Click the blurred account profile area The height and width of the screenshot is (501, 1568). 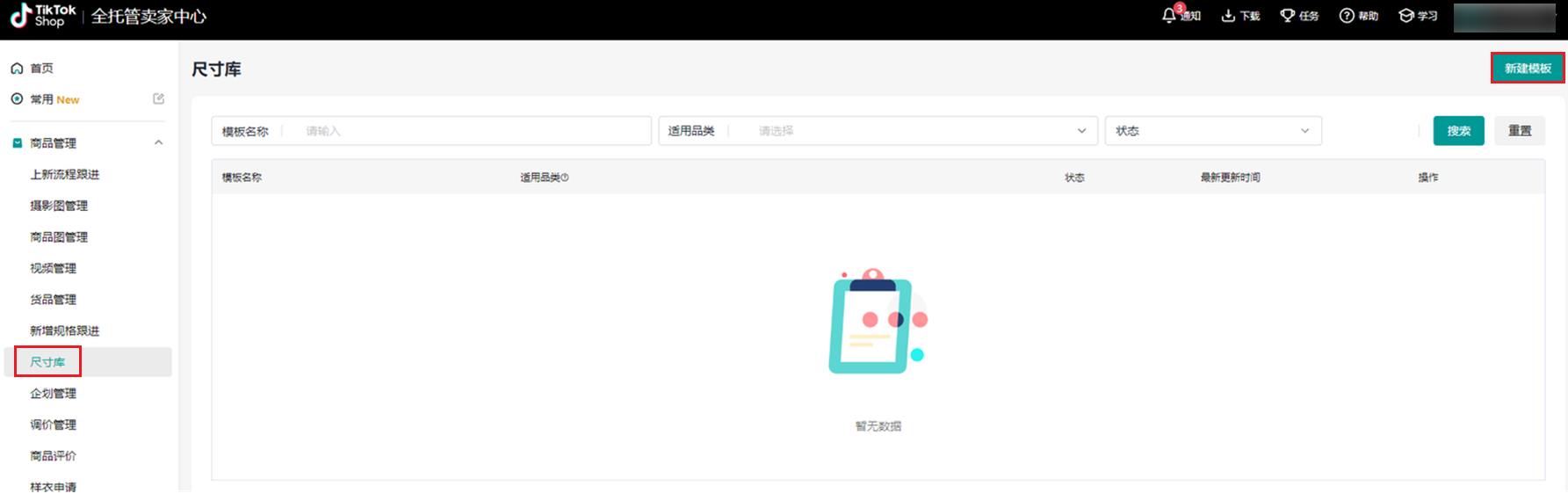pos(1504,17)
